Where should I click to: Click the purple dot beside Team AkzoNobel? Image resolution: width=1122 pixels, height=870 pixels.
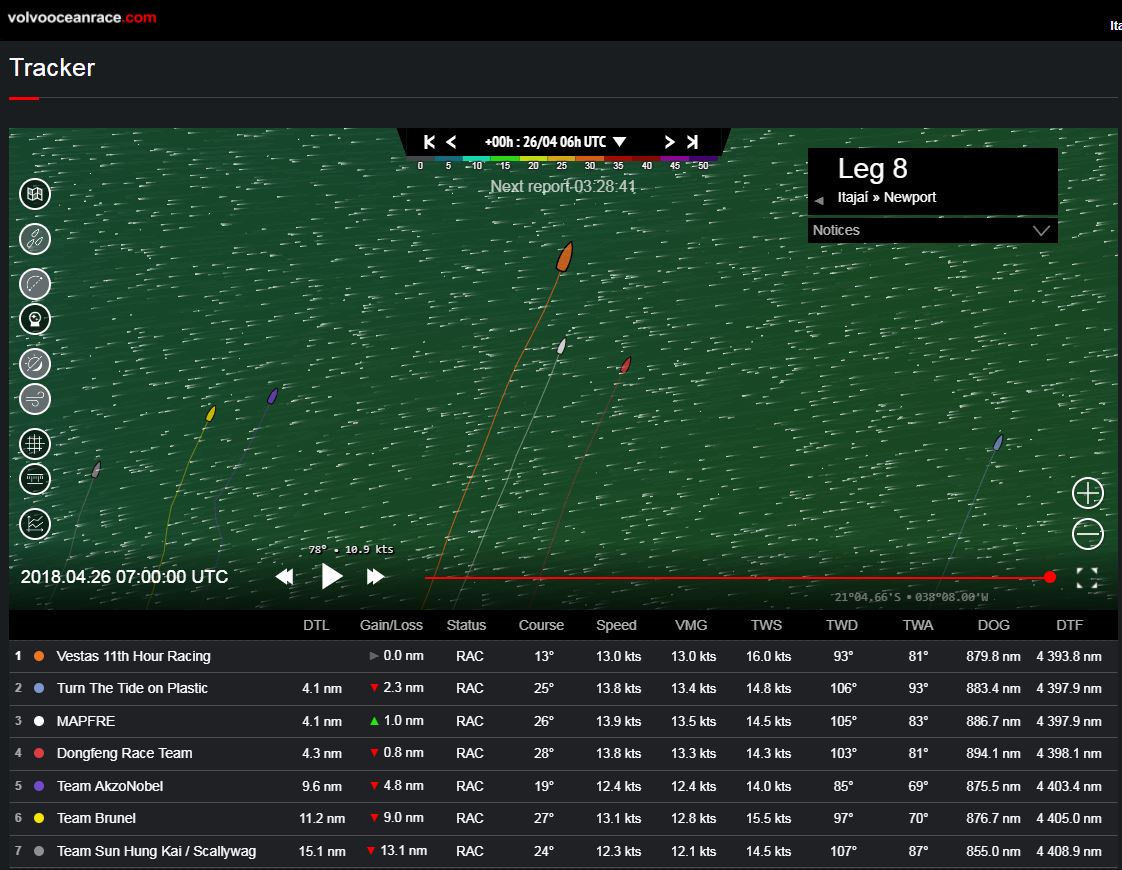(x=39, y=786)
